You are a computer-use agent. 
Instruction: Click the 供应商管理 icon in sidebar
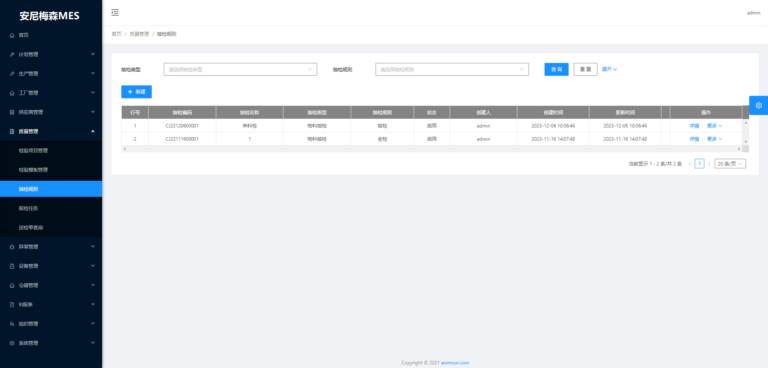[12, 112]
